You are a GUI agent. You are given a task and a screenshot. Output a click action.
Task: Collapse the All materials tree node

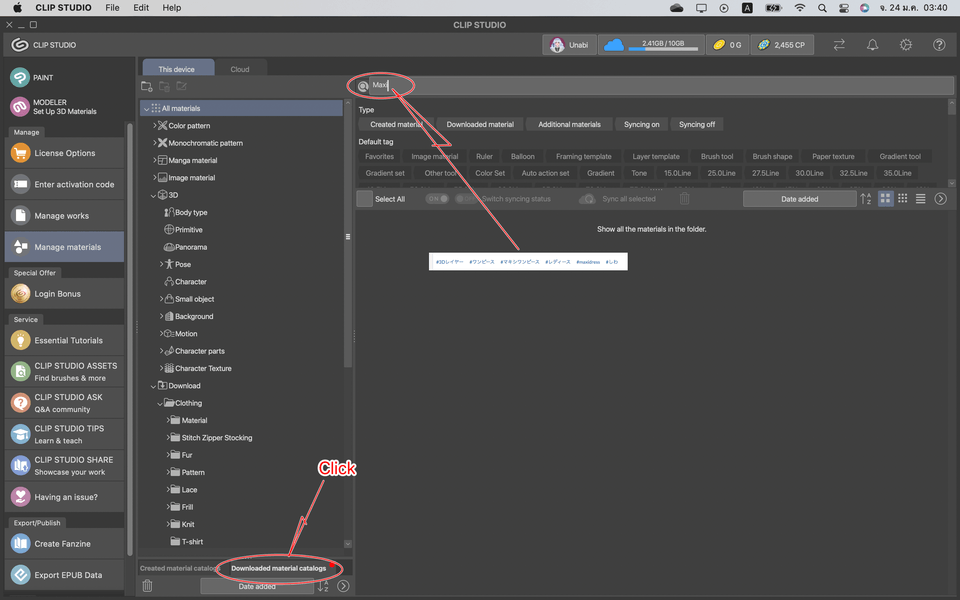point(146,108)
